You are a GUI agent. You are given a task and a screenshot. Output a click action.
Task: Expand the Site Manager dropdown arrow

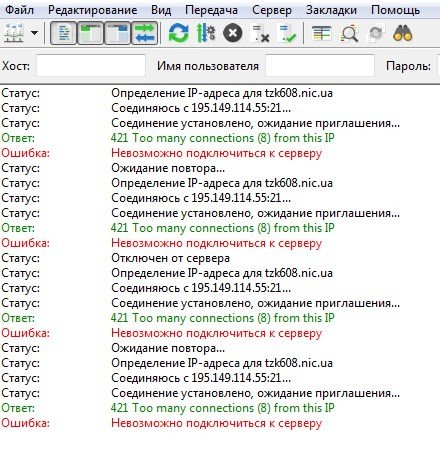(34, 33)
